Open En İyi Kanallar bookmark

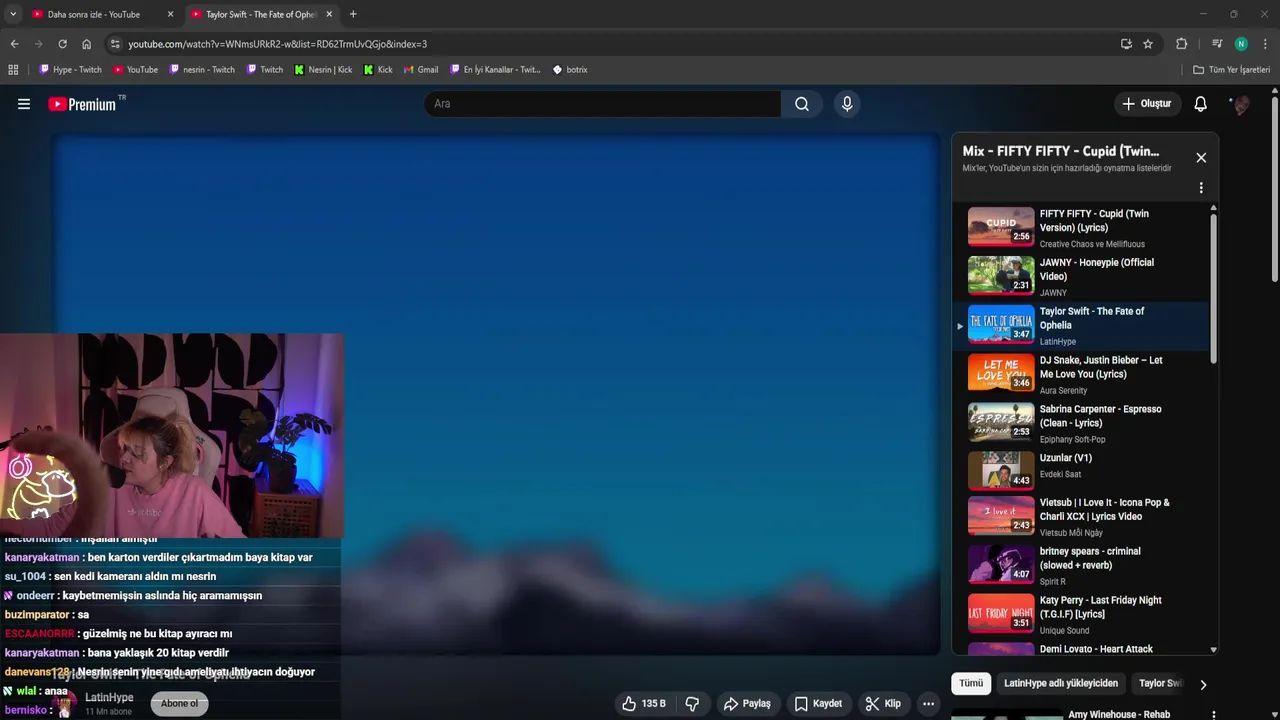click(495, 70)
